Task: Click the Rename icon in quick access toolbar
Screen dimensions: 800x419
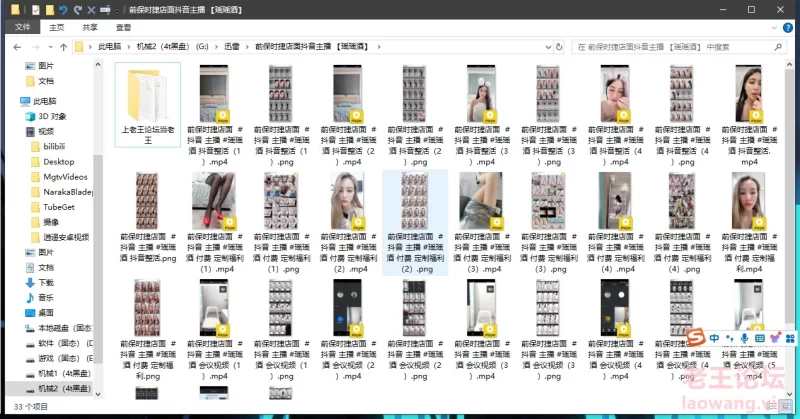Action: pos(105,10)
